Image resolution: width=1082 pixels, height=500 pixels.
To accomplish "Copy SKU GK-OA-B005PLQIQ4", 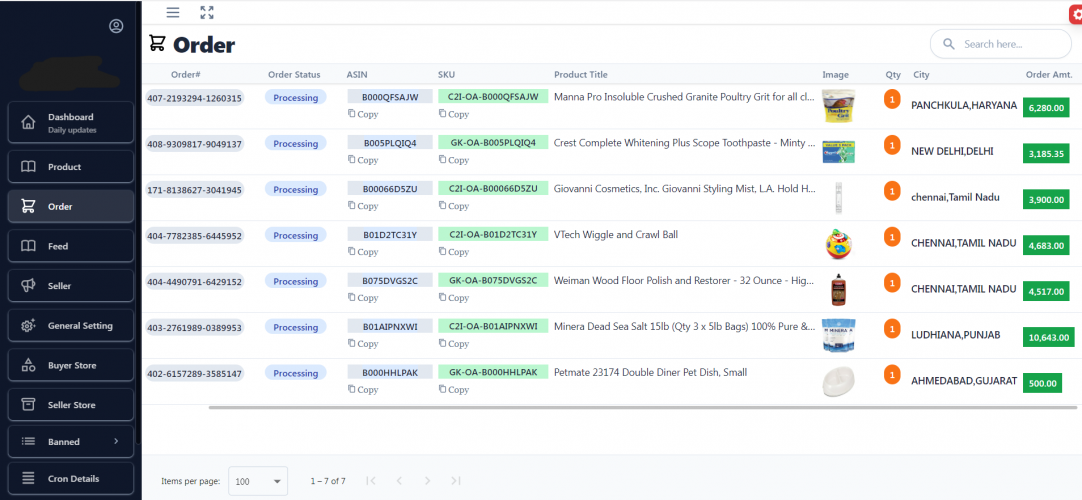I will [x=454, y=160].
